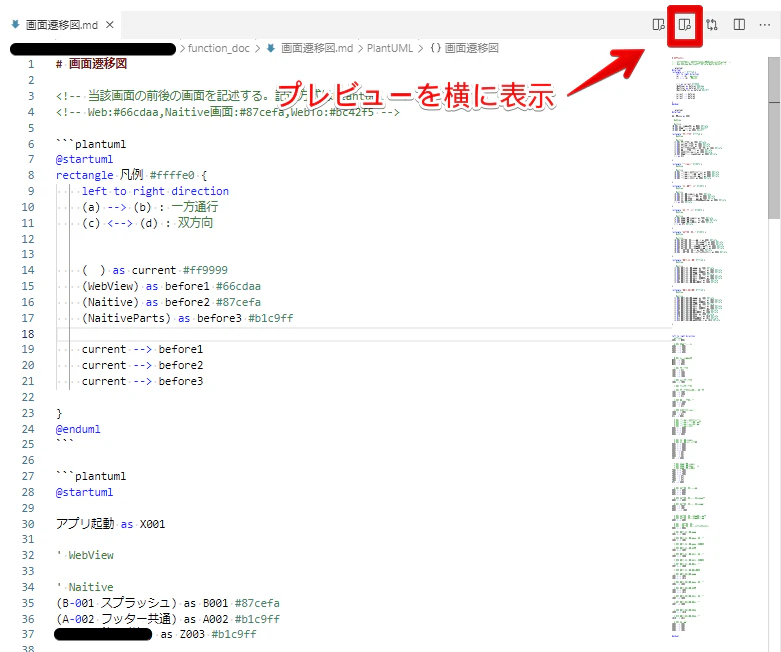Click line number 18 in gutter

28,334
